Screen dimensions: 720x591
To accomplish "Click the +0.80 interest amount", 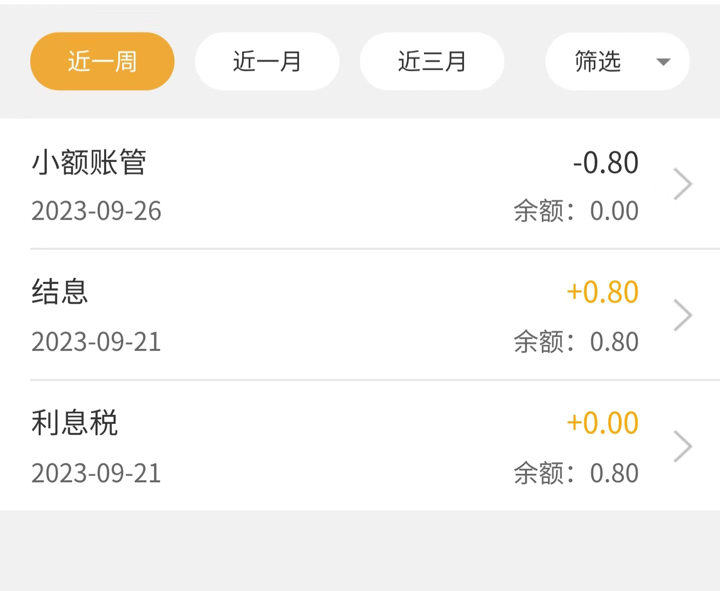I will [602, 292].
